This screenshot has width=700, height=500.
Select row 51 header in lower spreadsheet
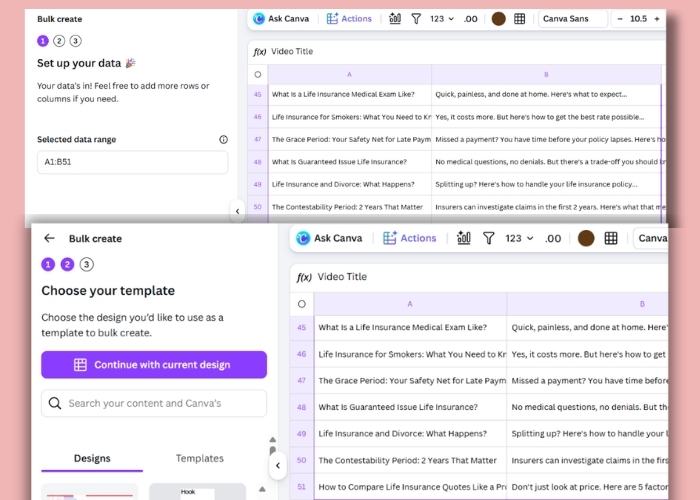[x=302, y=487]
